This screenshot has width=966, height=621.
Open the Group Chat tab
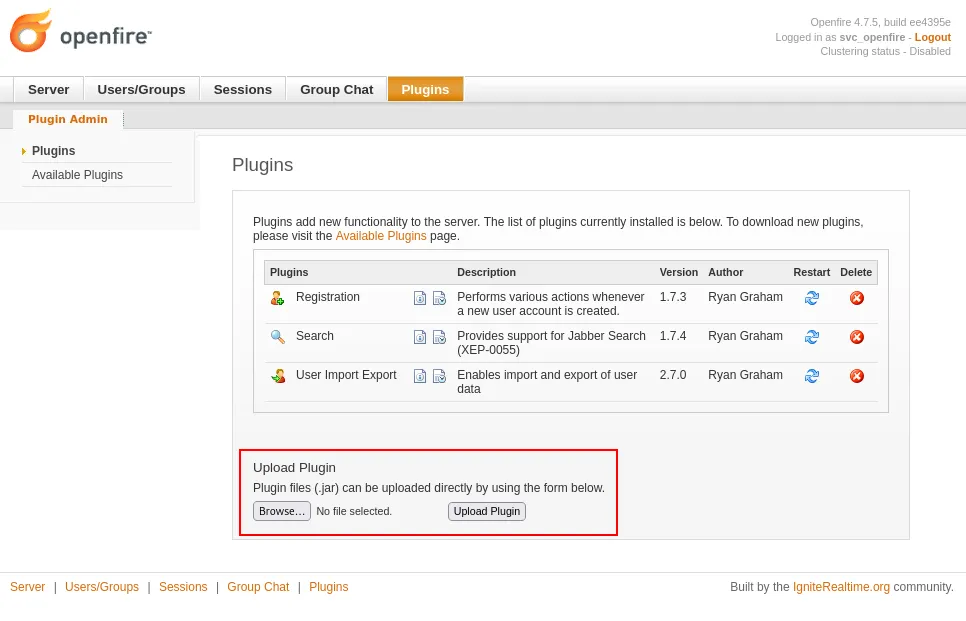[336, 90]
